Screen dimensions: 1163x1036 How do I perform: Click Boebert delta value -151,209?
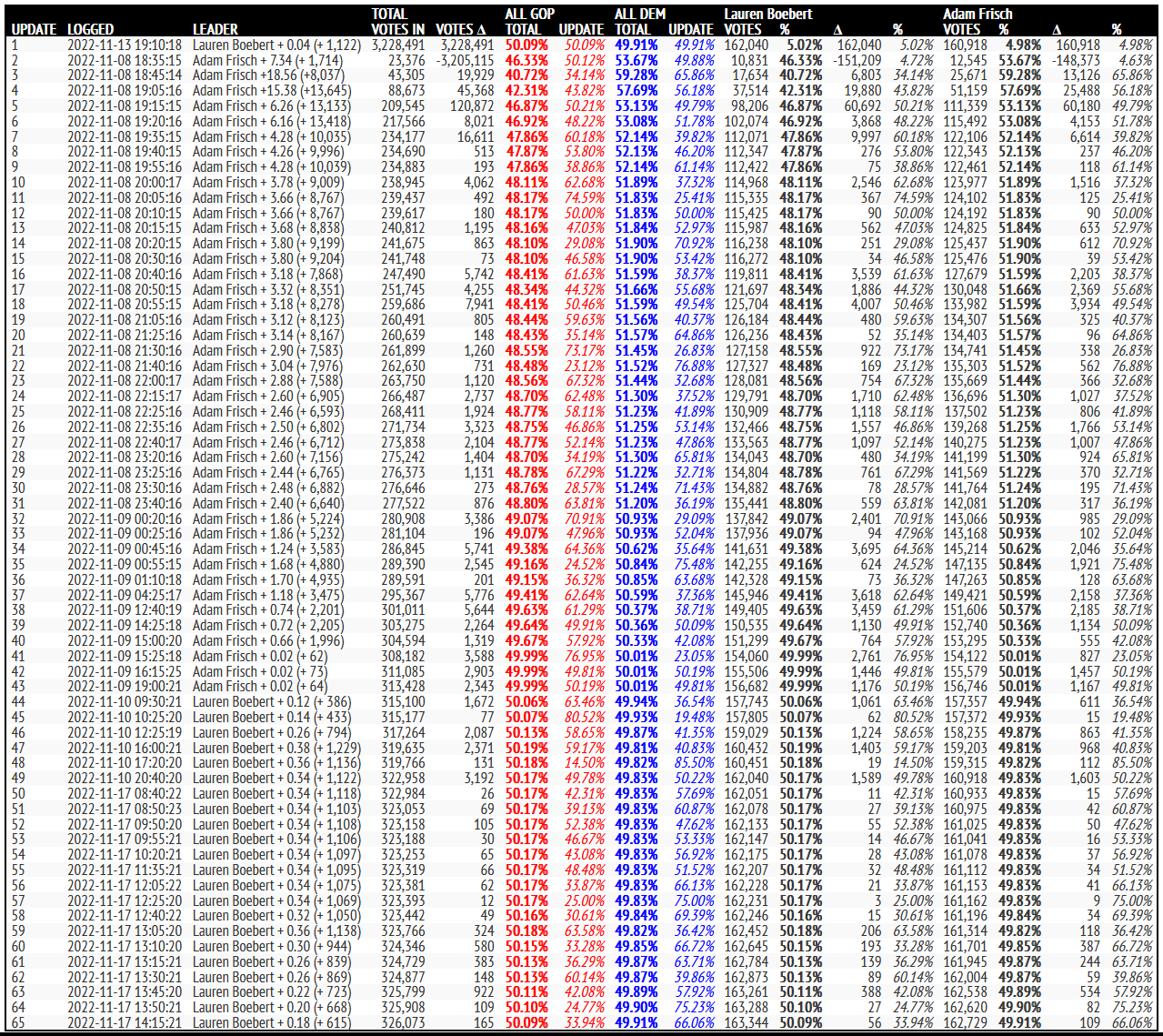[858, 60]
